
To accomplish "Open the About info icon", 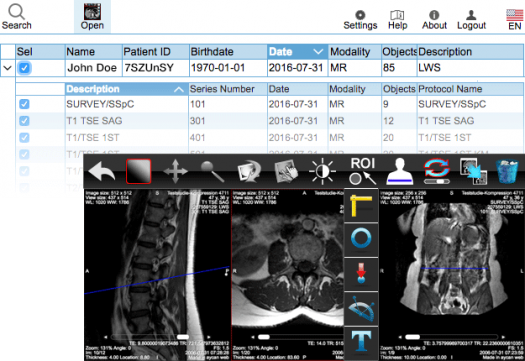I will point(434,15).
